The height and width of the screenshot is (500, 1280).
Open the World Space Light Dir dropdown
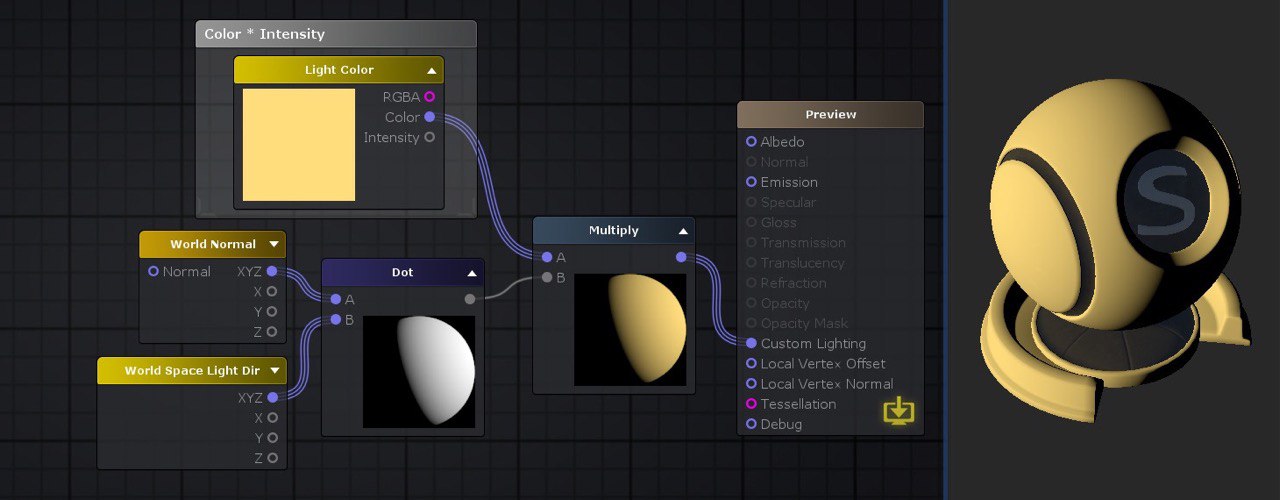pos(273,371)
